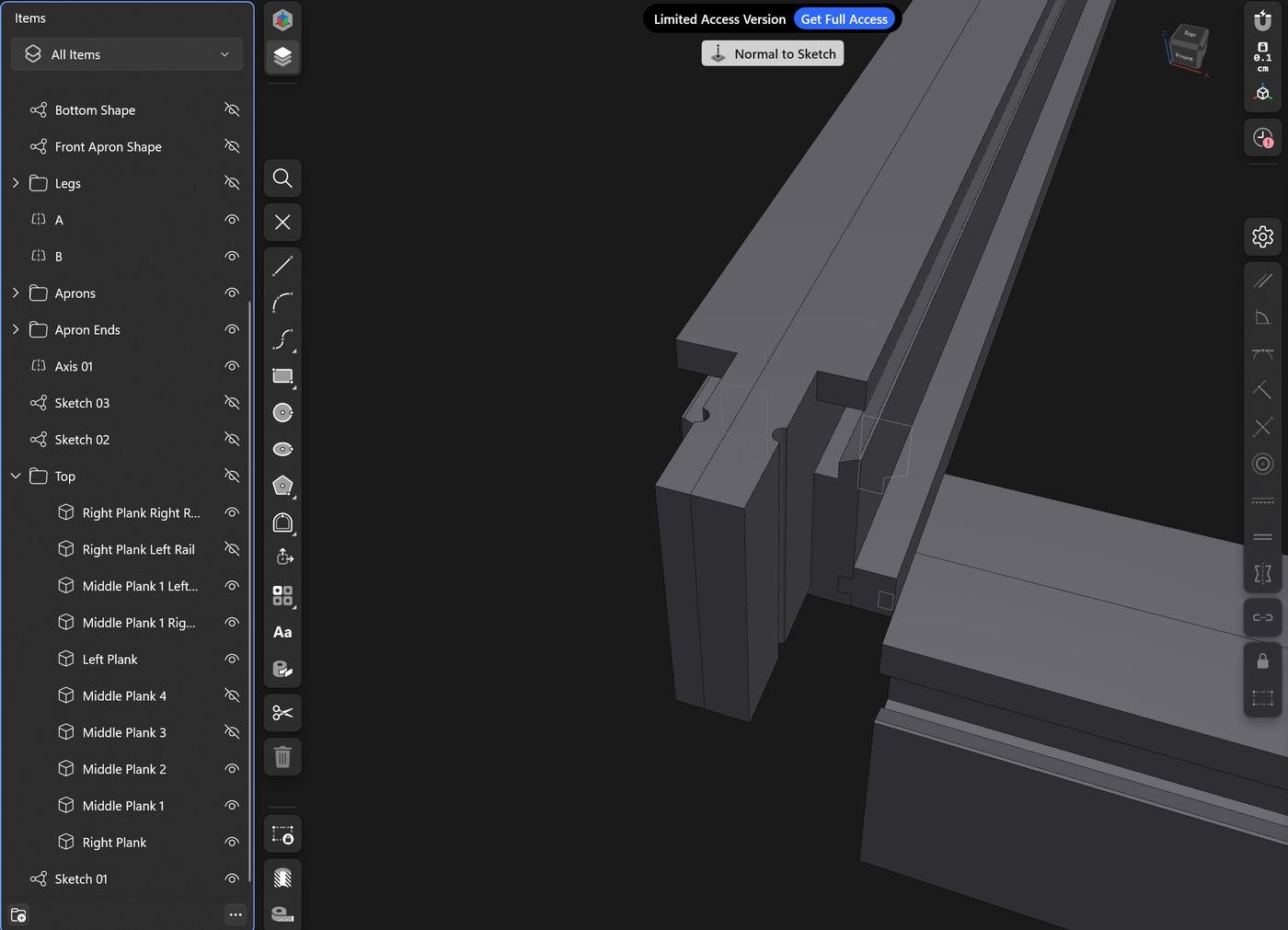Toggle the magnet snapping icon
The image size is (1288, 930).
tap(1263, 19)
